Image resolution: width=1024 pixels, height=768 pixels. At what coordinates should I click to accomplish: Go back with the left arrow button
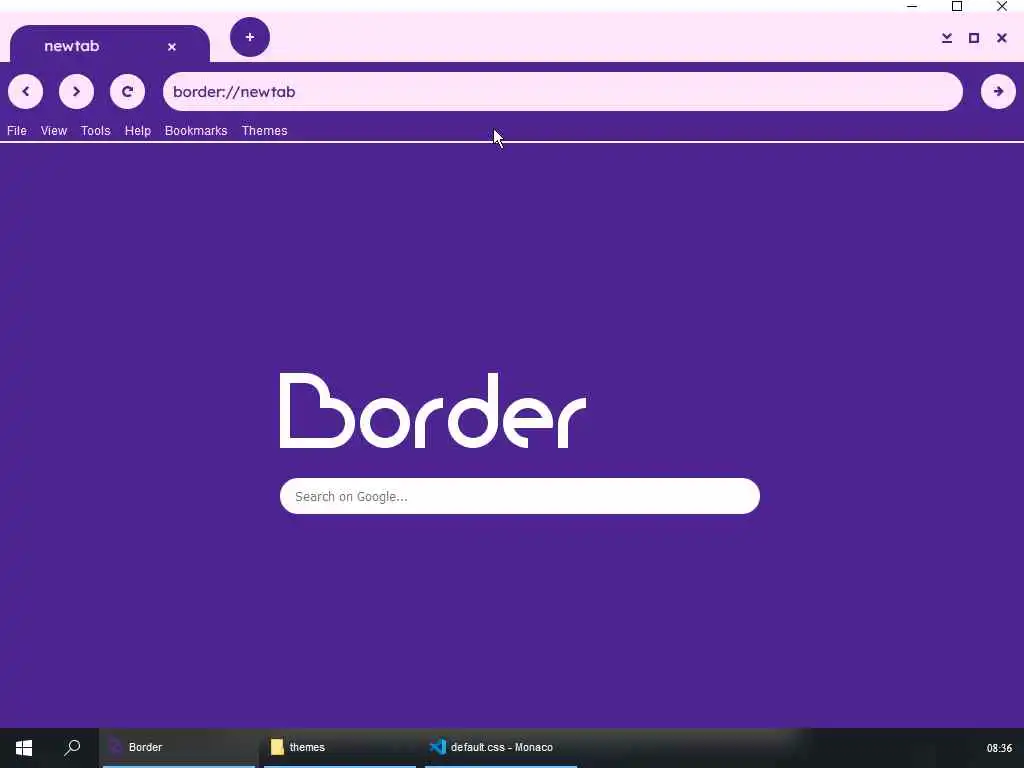coord(25,91)
